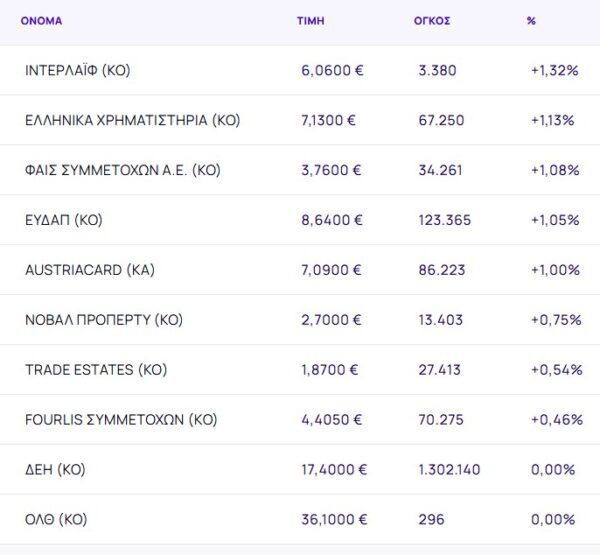Select ΦΑΙΣ ΣΥΜΜΕΤΟΧΩΝ Α.Ε. (ΚΟ)

point(122,171)
